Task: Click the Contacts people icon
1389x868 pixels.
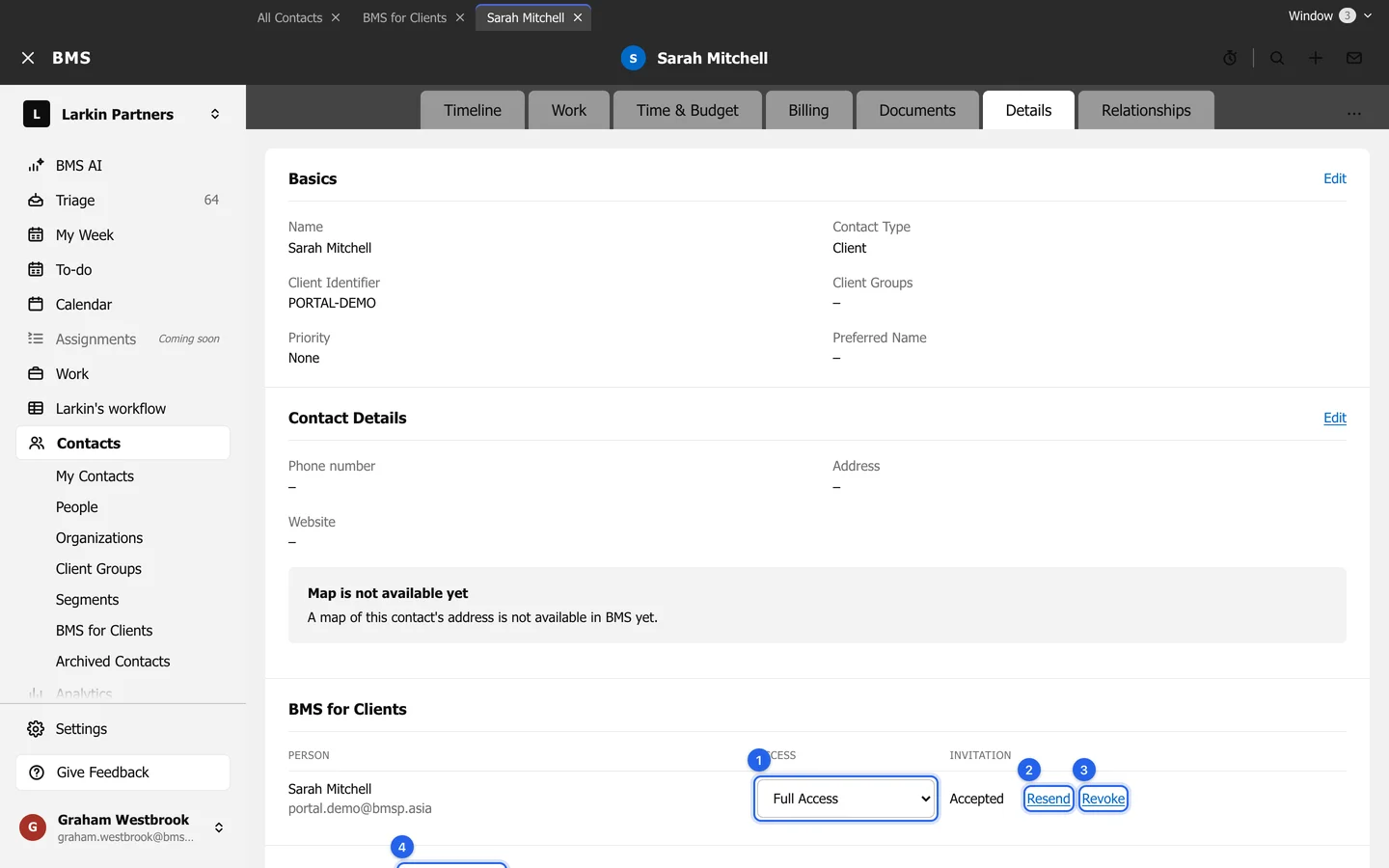Action: pos(37,443)
